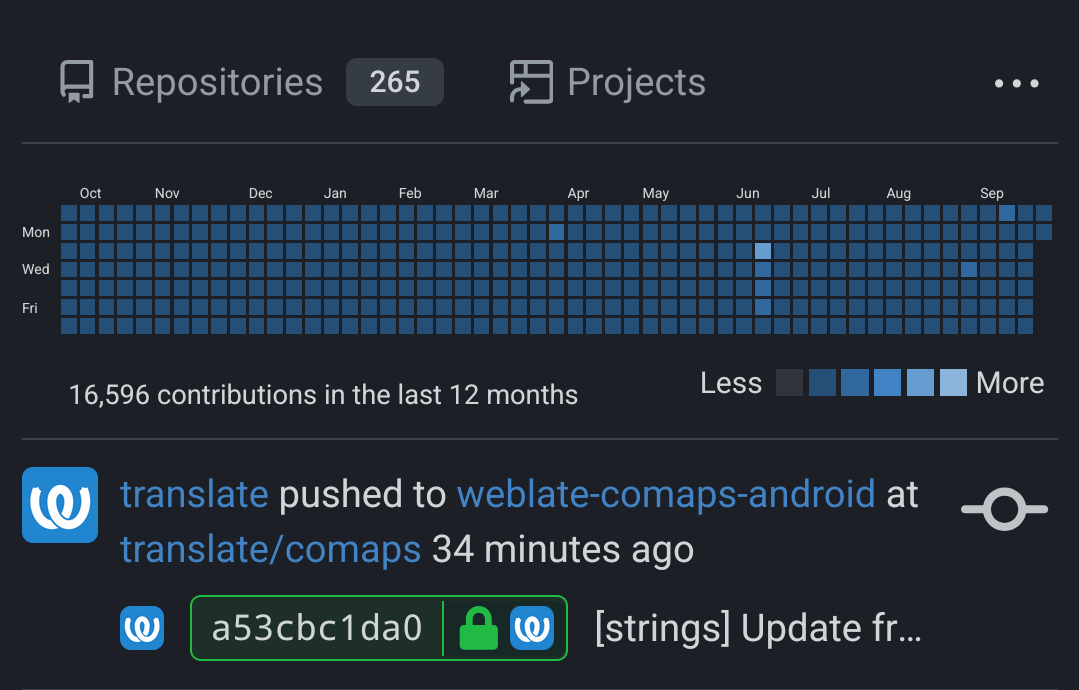Viewport: 1079px width, 690px height.
Task: Click the commit icon beside push event
Action: pos(1004,509)
